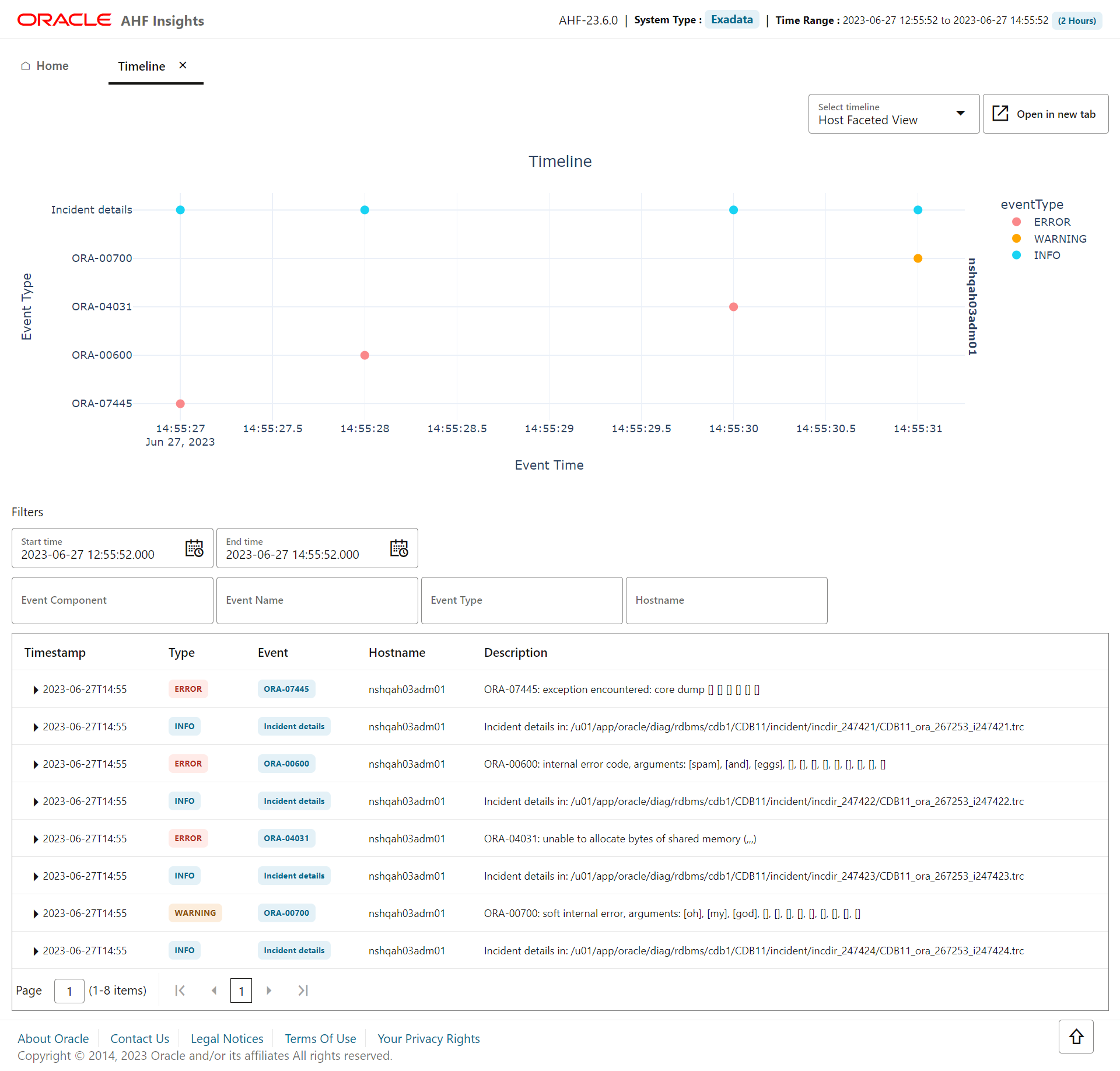Close the Timeline tab
1120x1071 pixels.
[183, 65]
